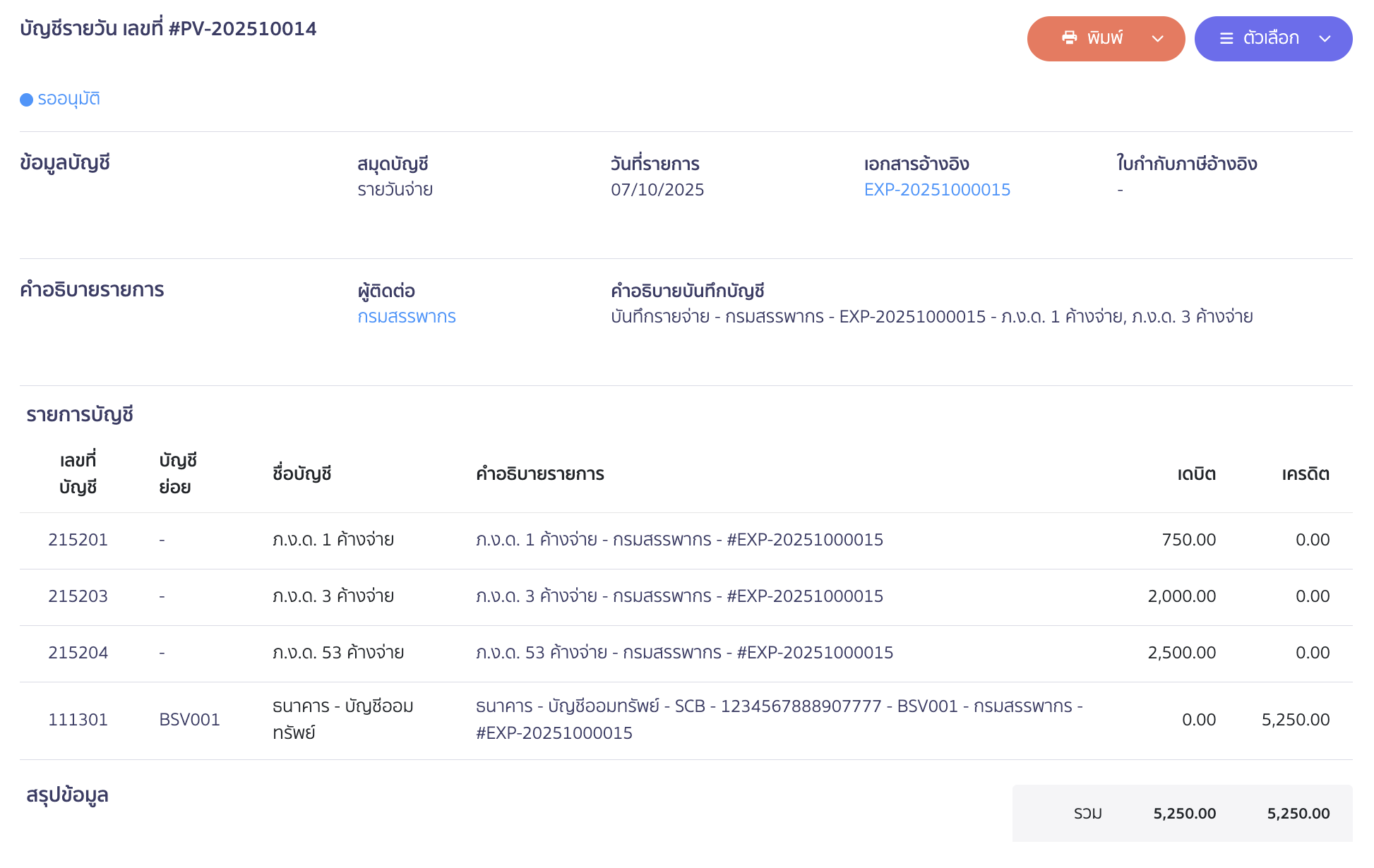Click the blue pending-approval status dot

click(x=27, y=100)
